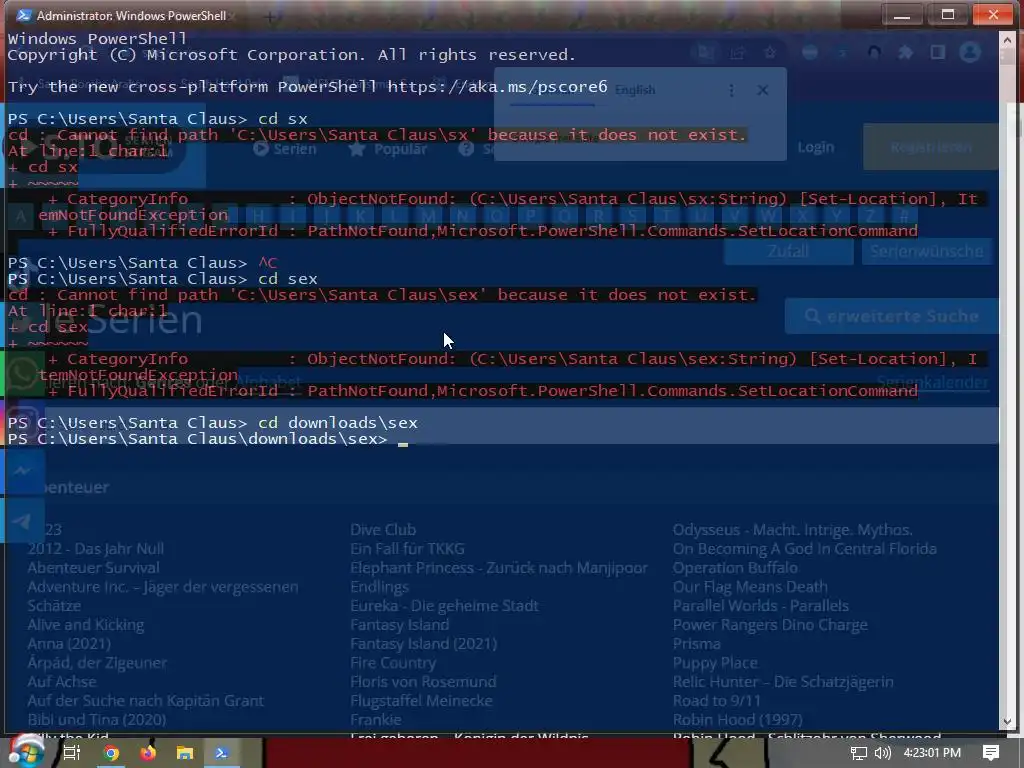Viewport: 1024px width, 768px height.
Task: Click the first 'cd sx' command text
Action: pos(283,119)
